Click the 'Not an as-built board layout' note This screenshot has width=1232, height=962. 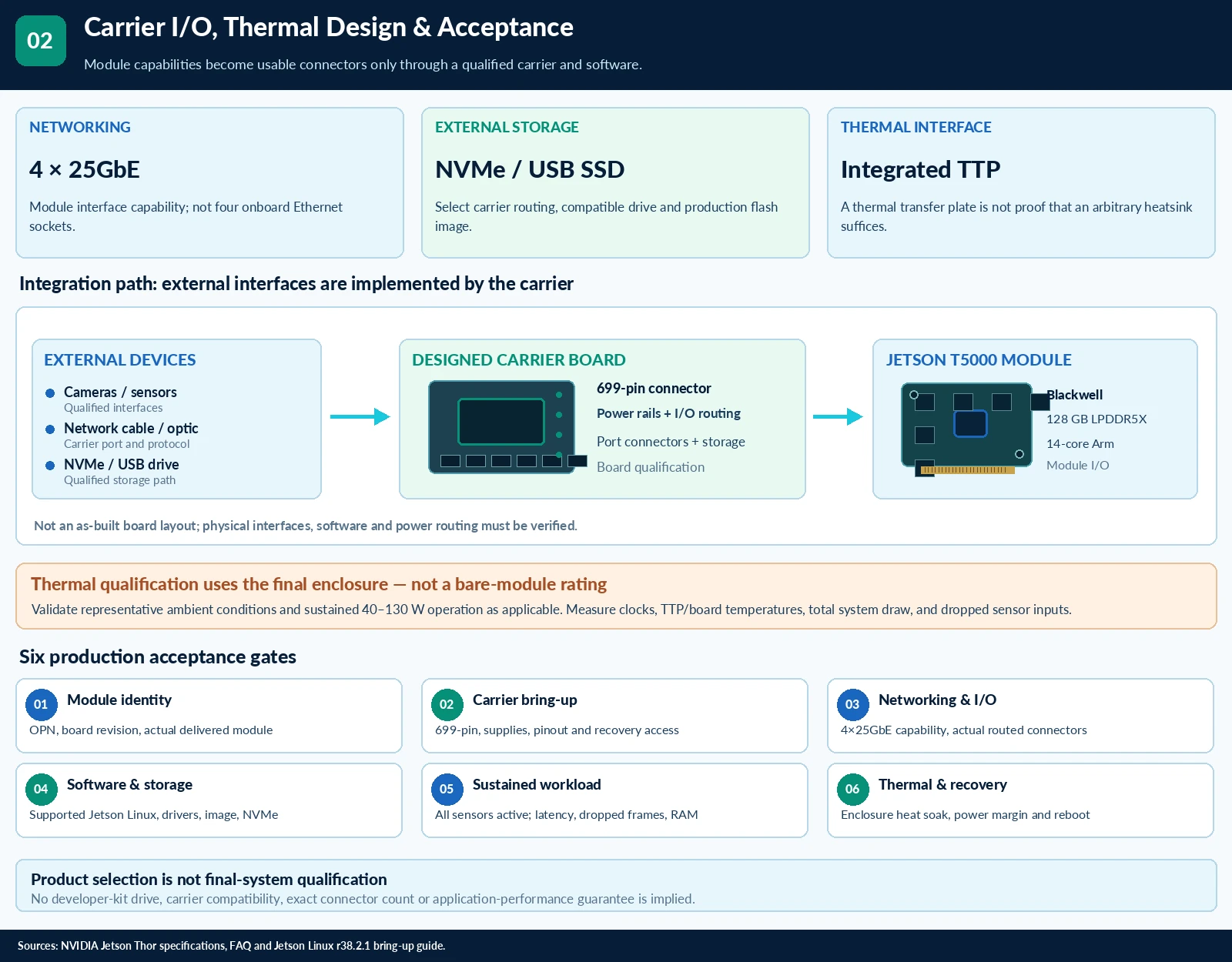306,526
